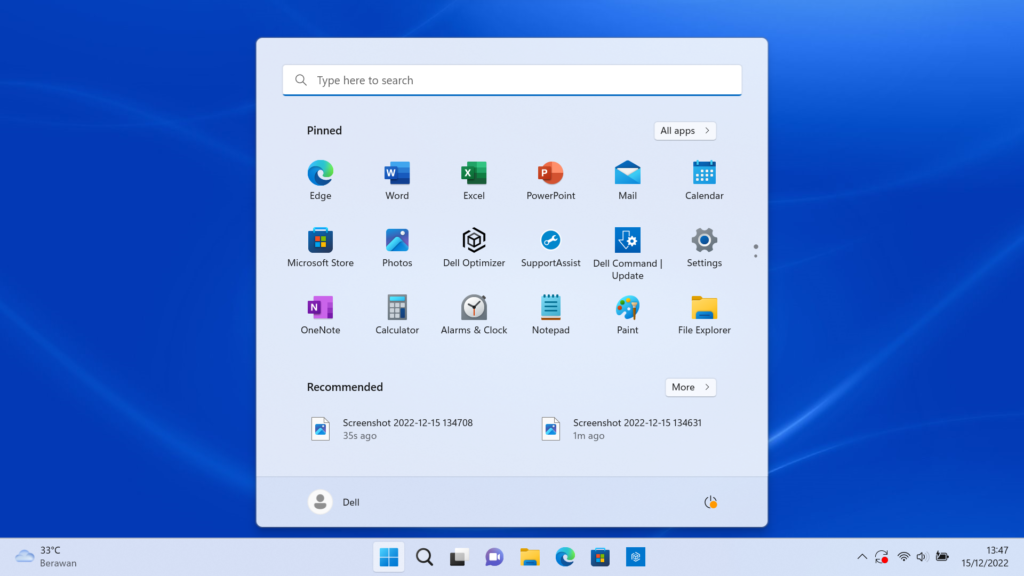1024x576 pixels.
Task: Launch the Photos app
Action: coord(397,248)
